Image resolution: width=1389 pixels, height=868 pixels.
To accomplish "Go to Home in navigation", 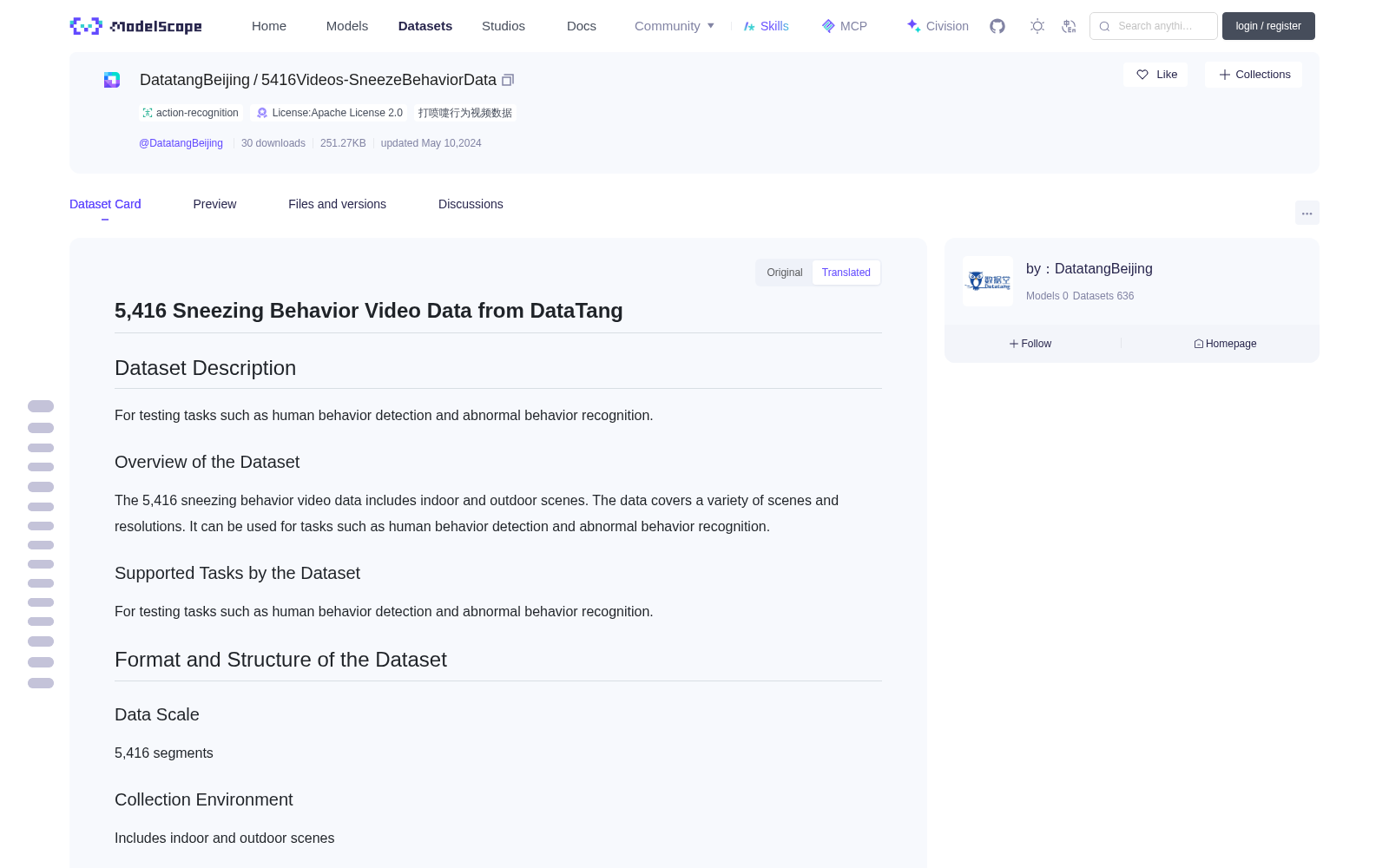I will pos(269,26).
